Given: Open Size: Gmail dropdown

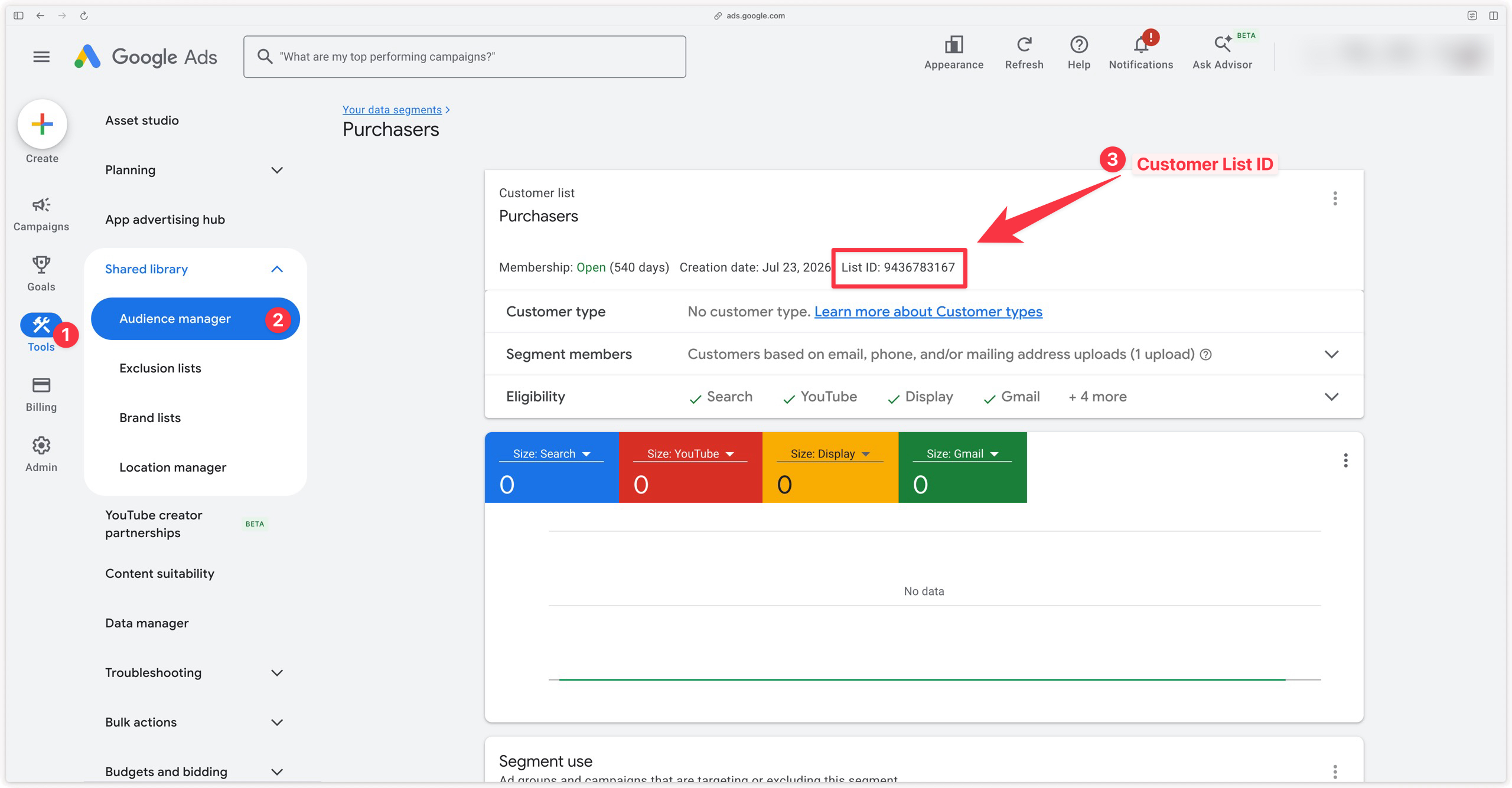Looking at the screenshot, I should [x=962, y=454].
